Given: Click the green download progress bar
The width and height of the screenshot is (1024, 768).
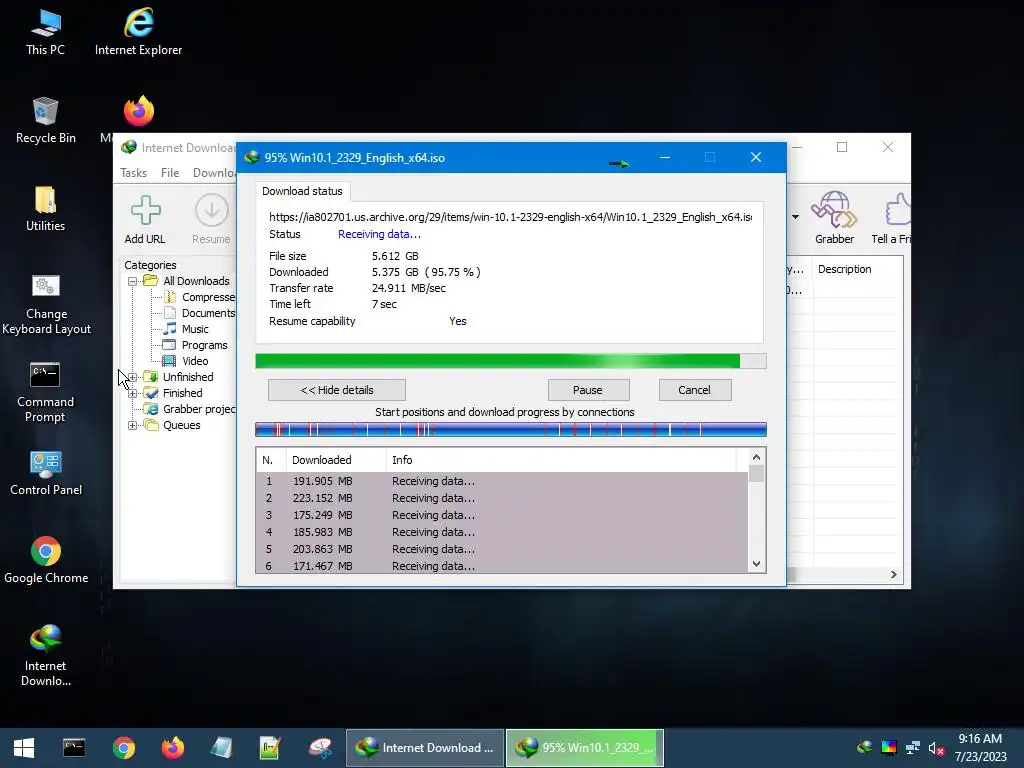Looking at the screenshot, I should [x=511, y=361].
